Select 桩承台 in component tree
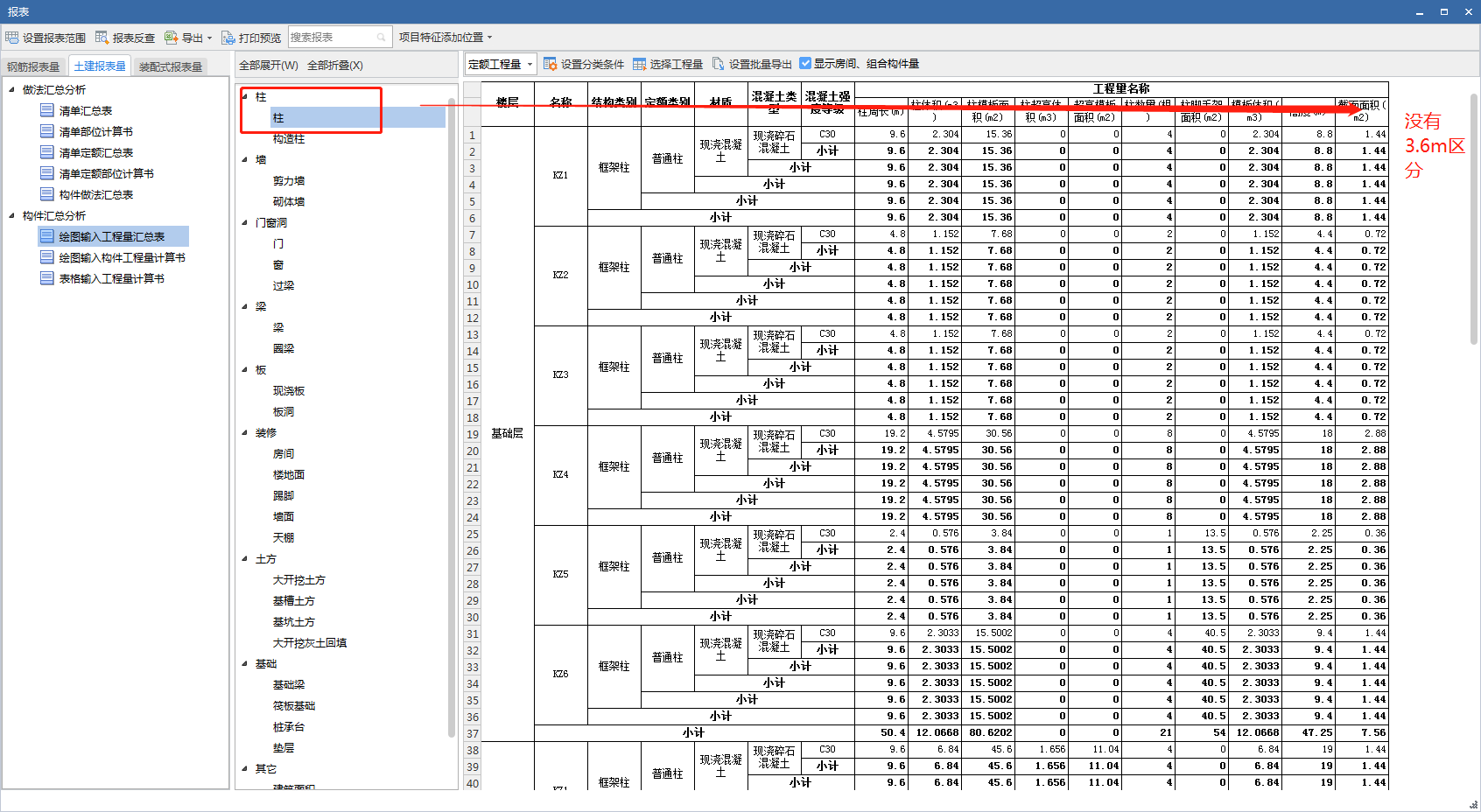Screen dimensions: 1481x812 289,727
